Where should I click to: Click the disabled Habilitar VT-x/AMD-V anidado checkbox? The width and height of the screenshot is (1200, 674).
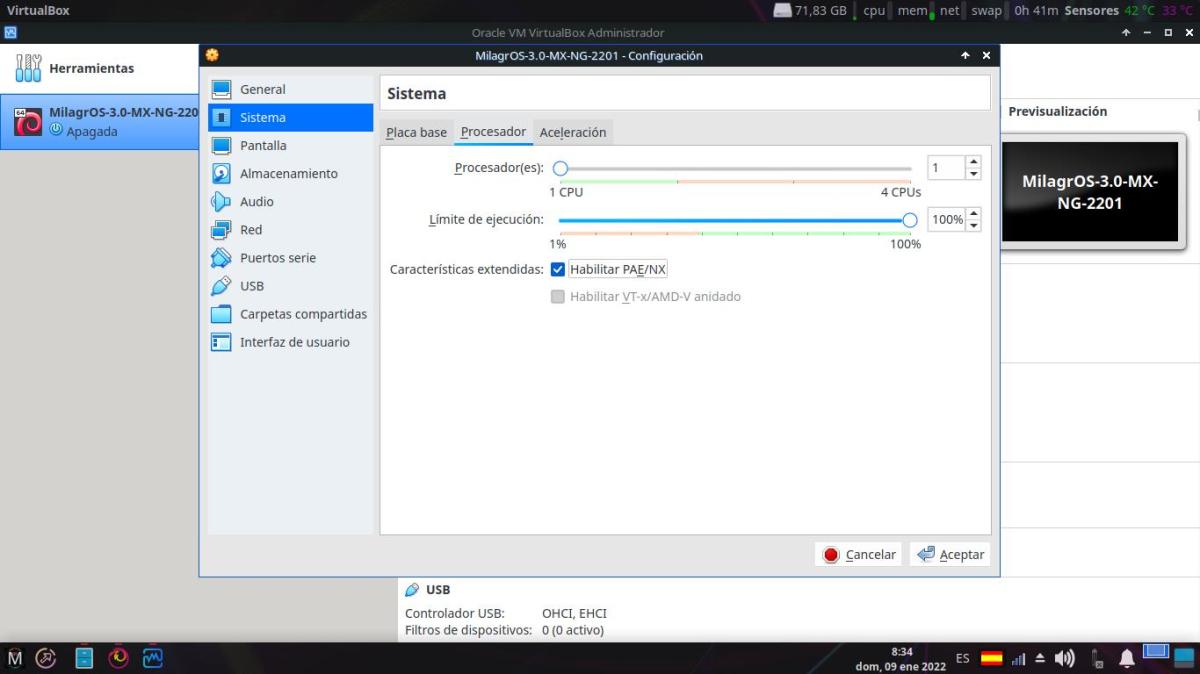tap(558, 297)
